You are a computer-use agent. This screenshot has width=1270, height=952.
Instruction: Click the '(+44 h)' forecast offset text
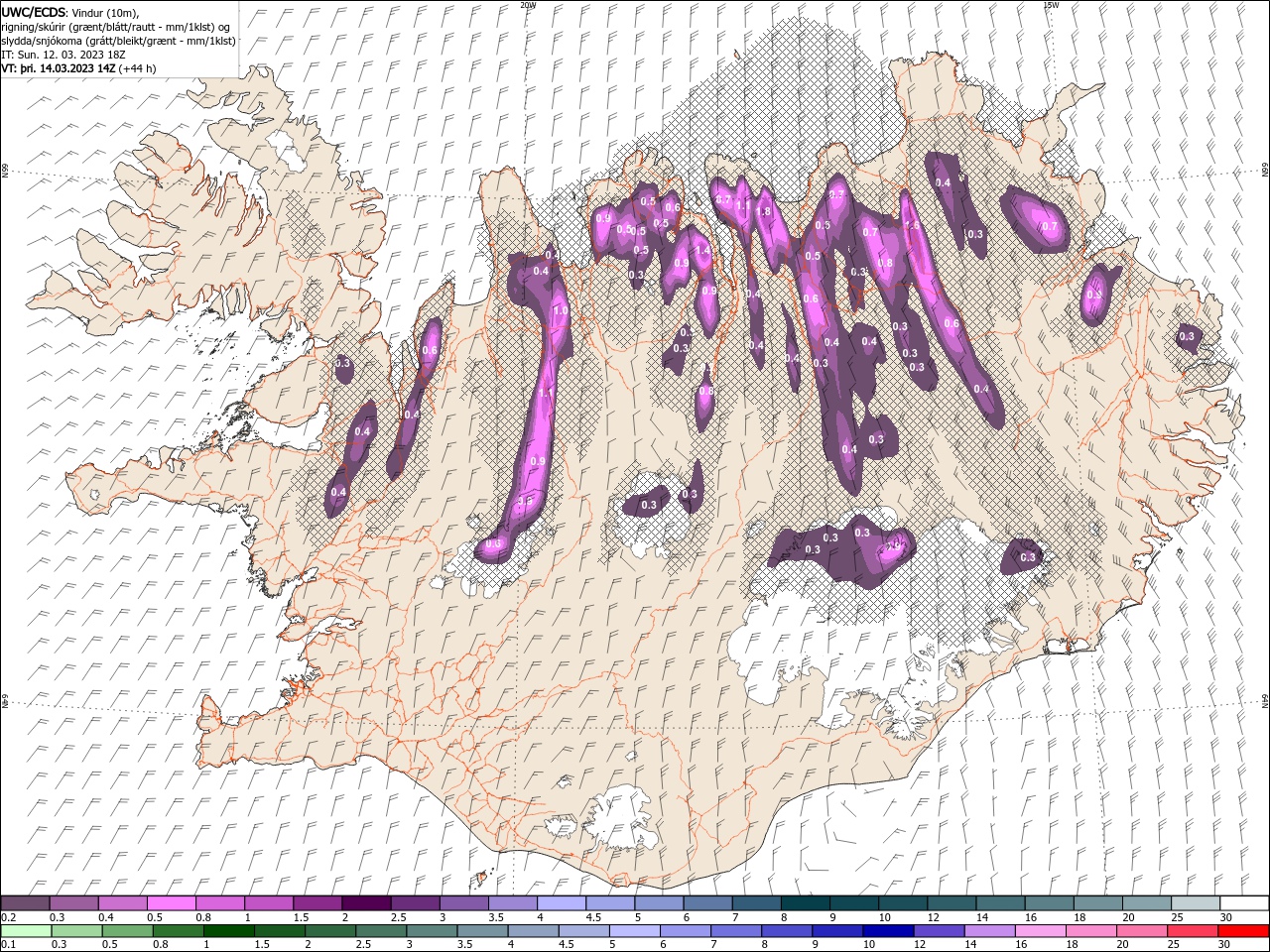tap(137, 68)
